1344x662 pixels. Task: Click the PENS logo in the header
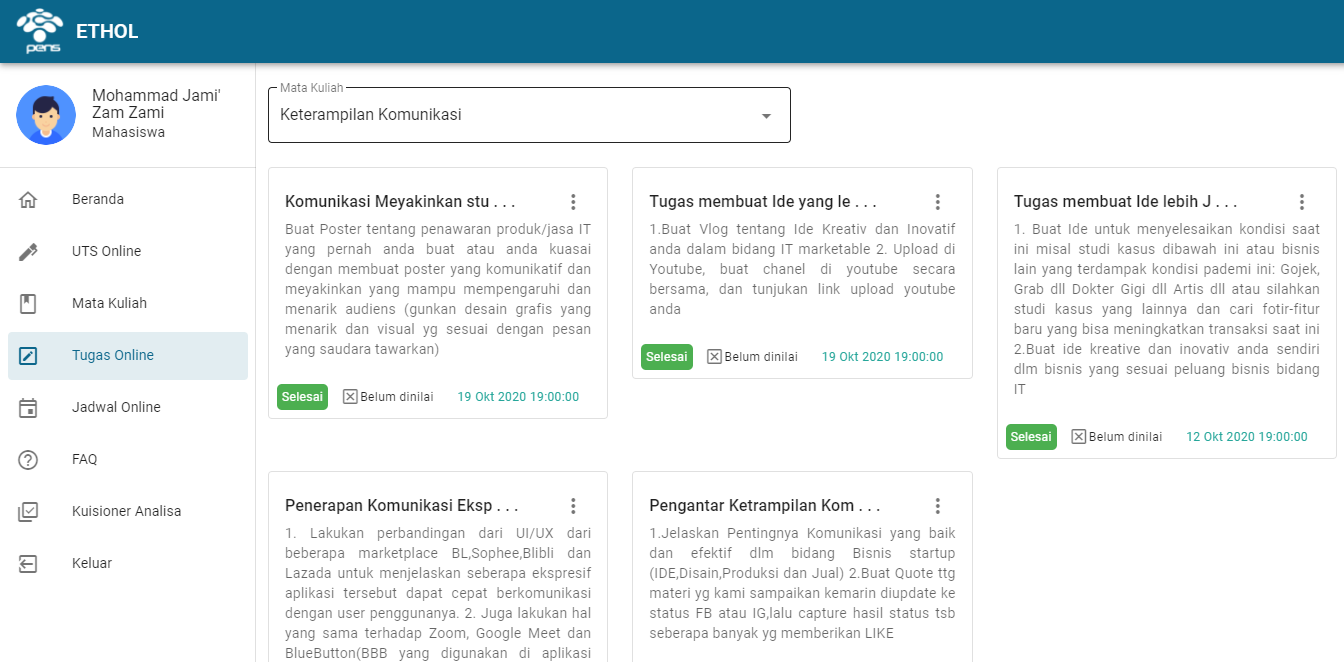click(x=40, y=30)
